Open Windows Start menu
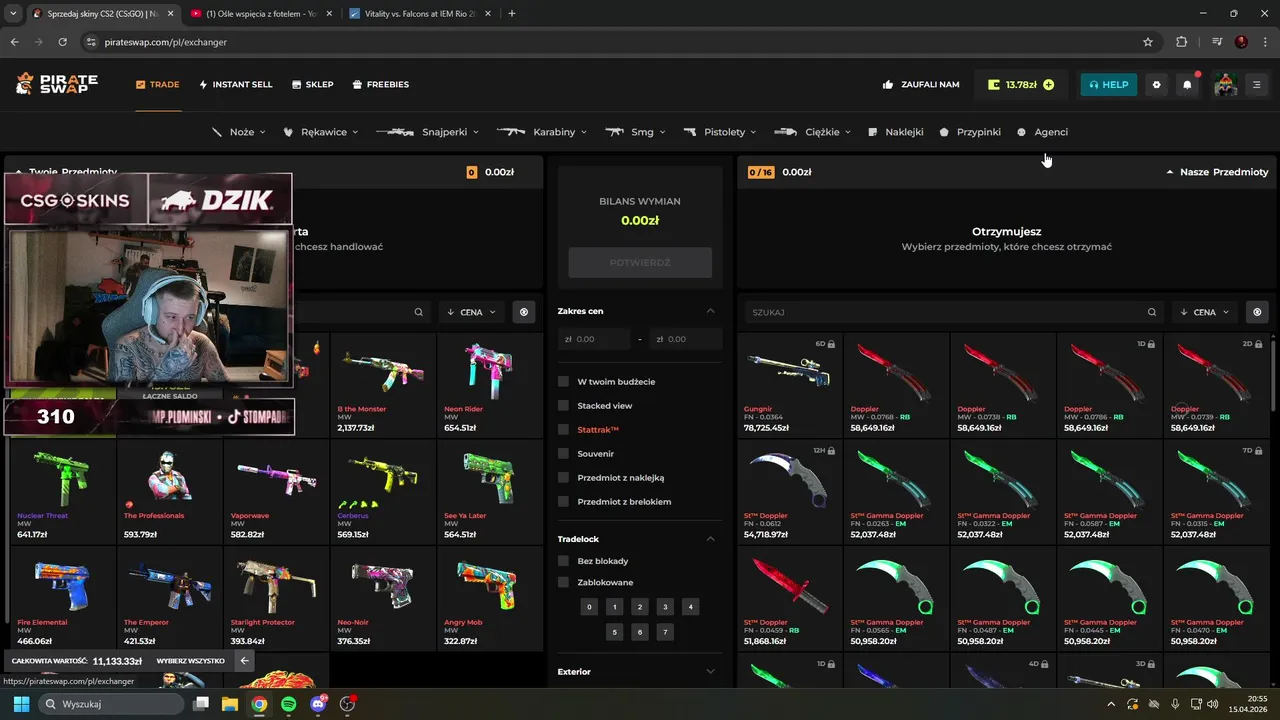 click(21, 704)
